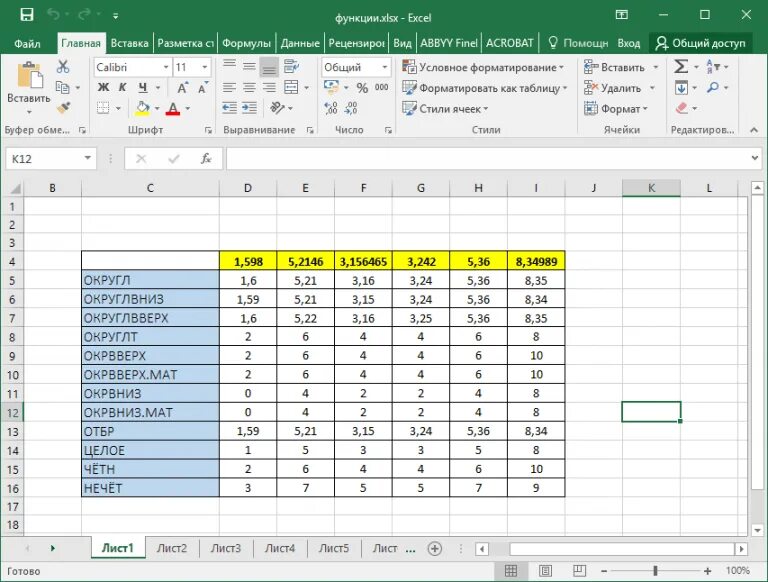This screenshot has height=582, width=768.
Task: Open the borders tool icon
Action: pyautogui.click(x=103, y=108)
